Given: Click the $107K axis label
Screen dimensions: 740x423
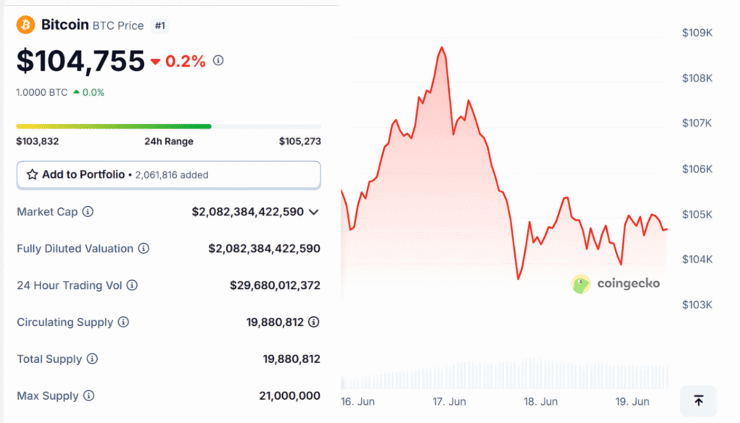Looking at the screenshot, I should [697, 123].
